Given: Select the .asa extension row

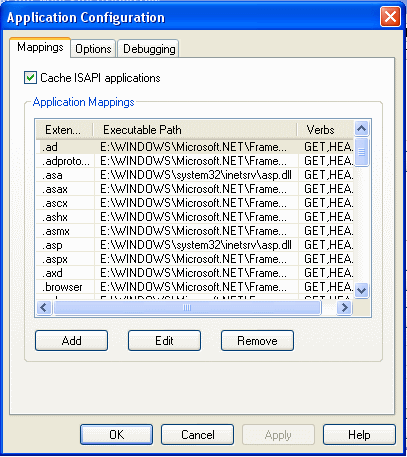Looking at the screenshot, I should click(x=194, y=175).
